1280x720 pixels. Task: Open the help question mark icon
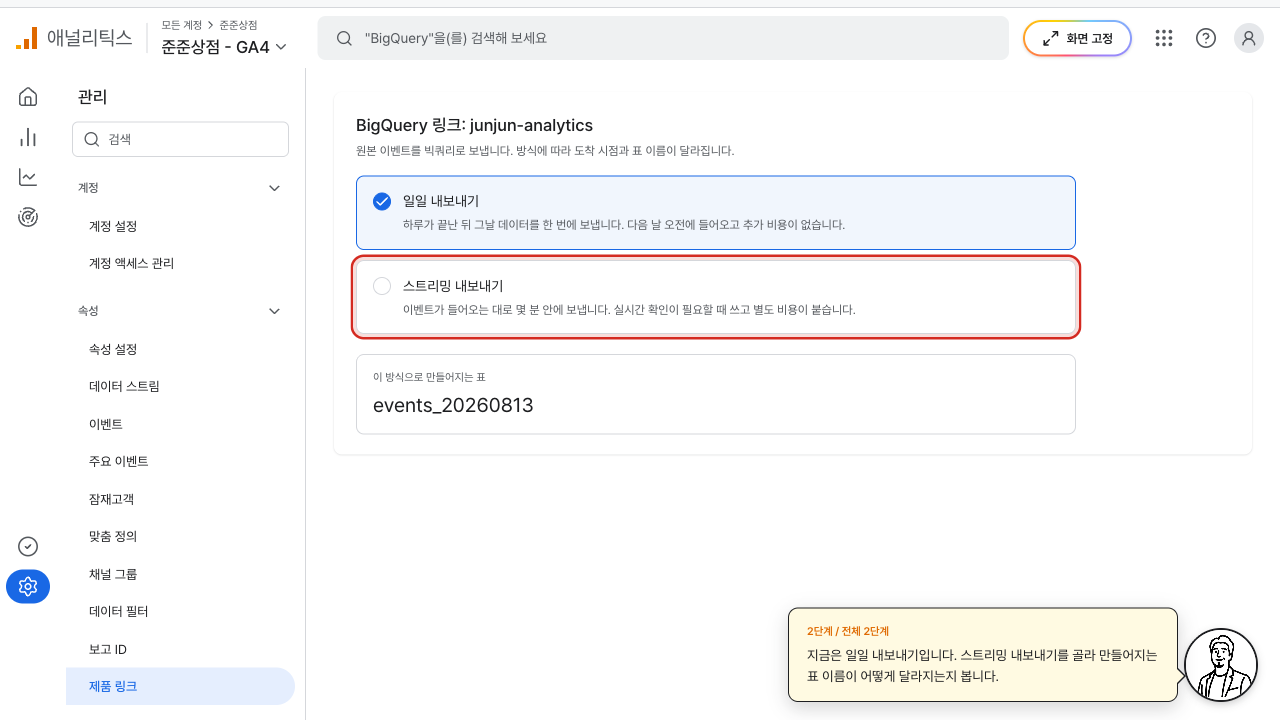1206,38
